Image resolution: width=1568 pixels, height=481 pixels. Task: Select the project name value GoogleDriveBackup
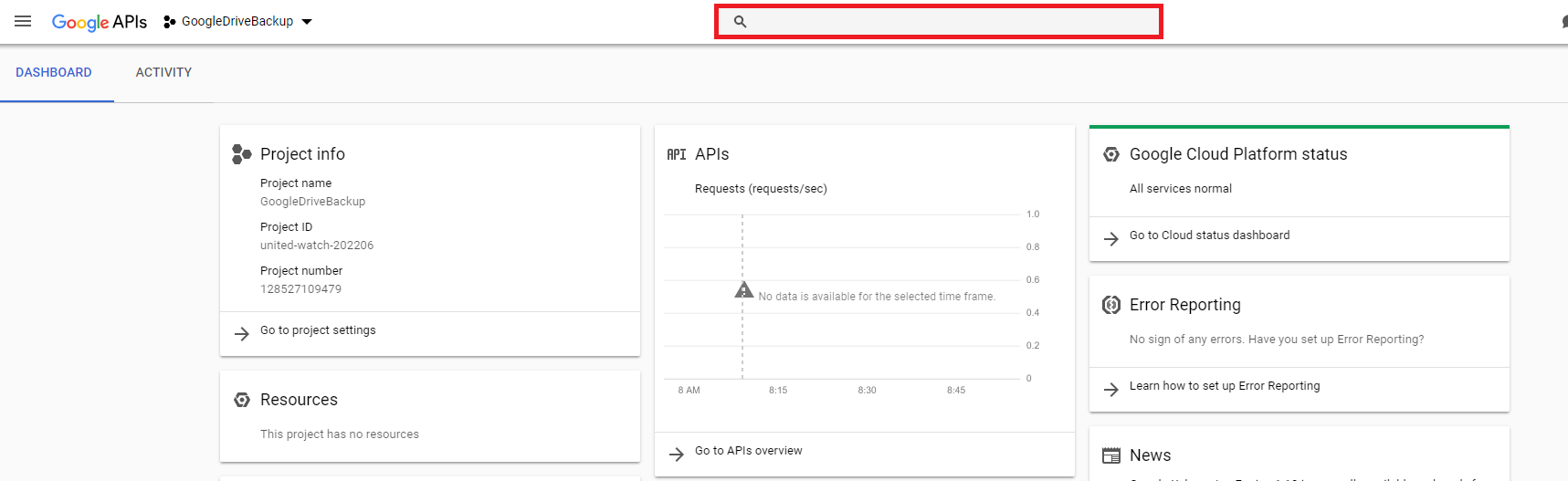(x=312, y=202)
